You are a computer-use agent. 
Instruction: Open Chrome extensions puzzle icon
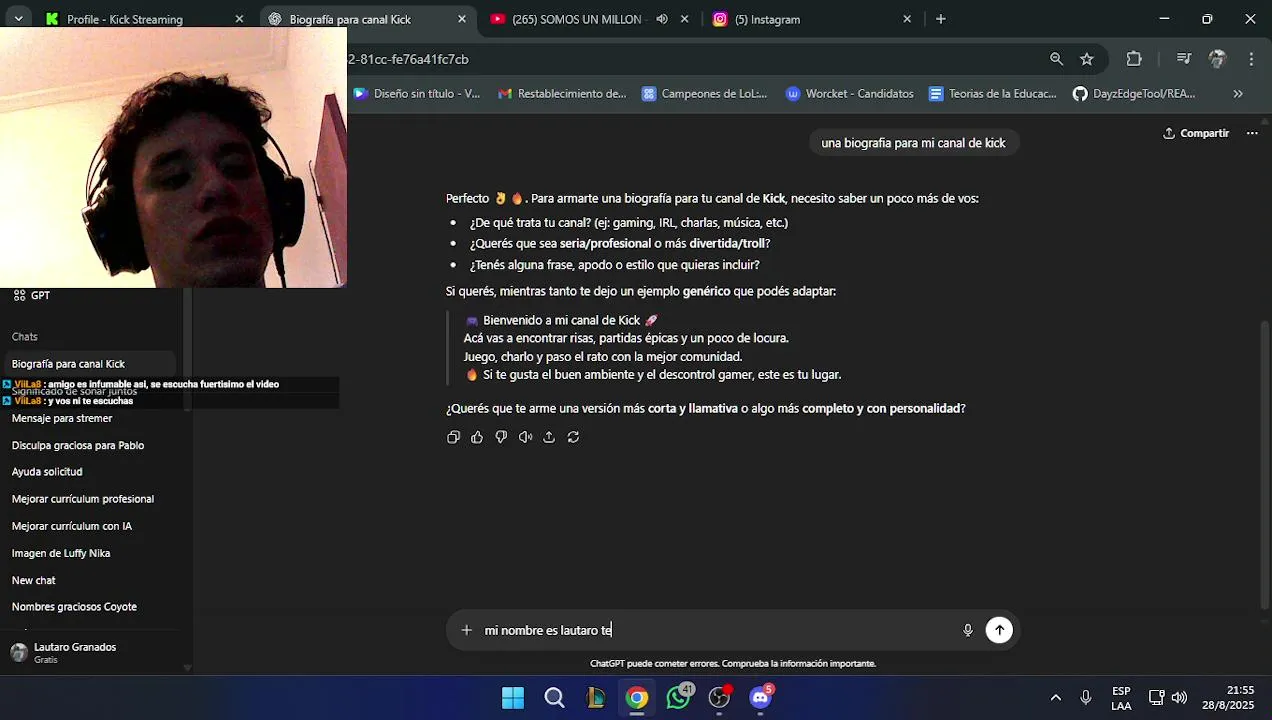point(1134,59)
